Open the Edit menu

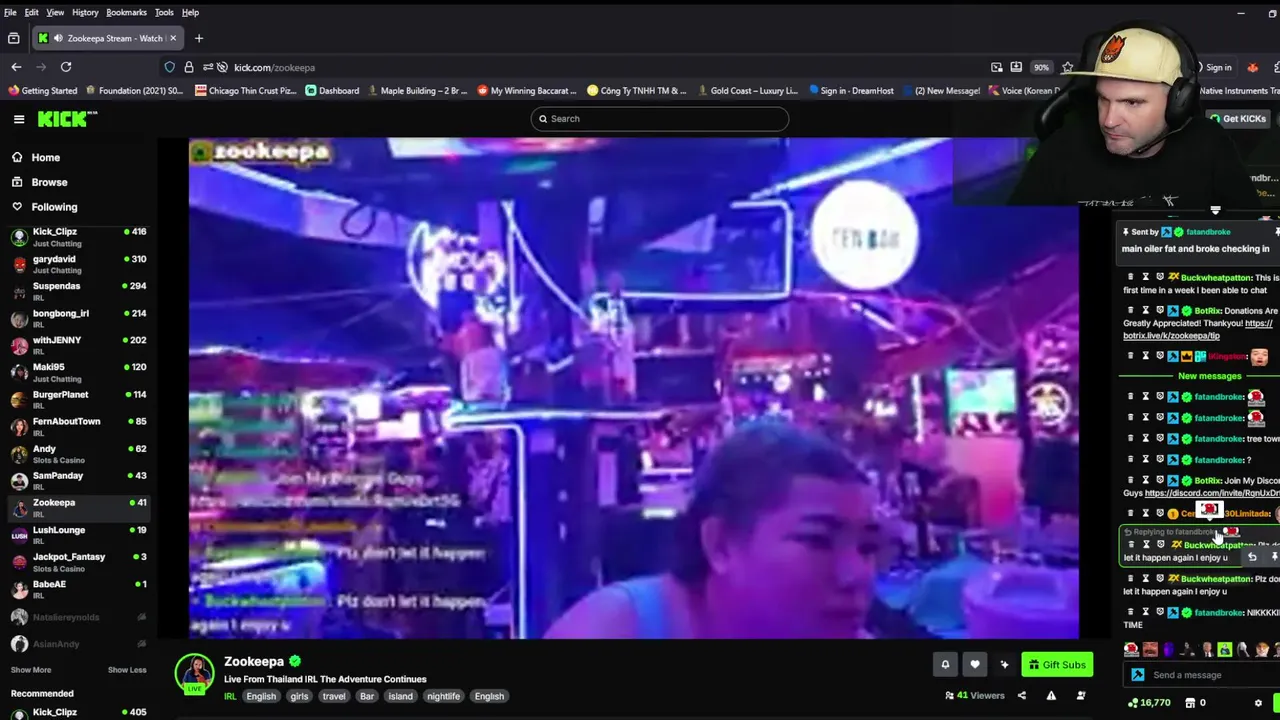(x=32, y=12)
